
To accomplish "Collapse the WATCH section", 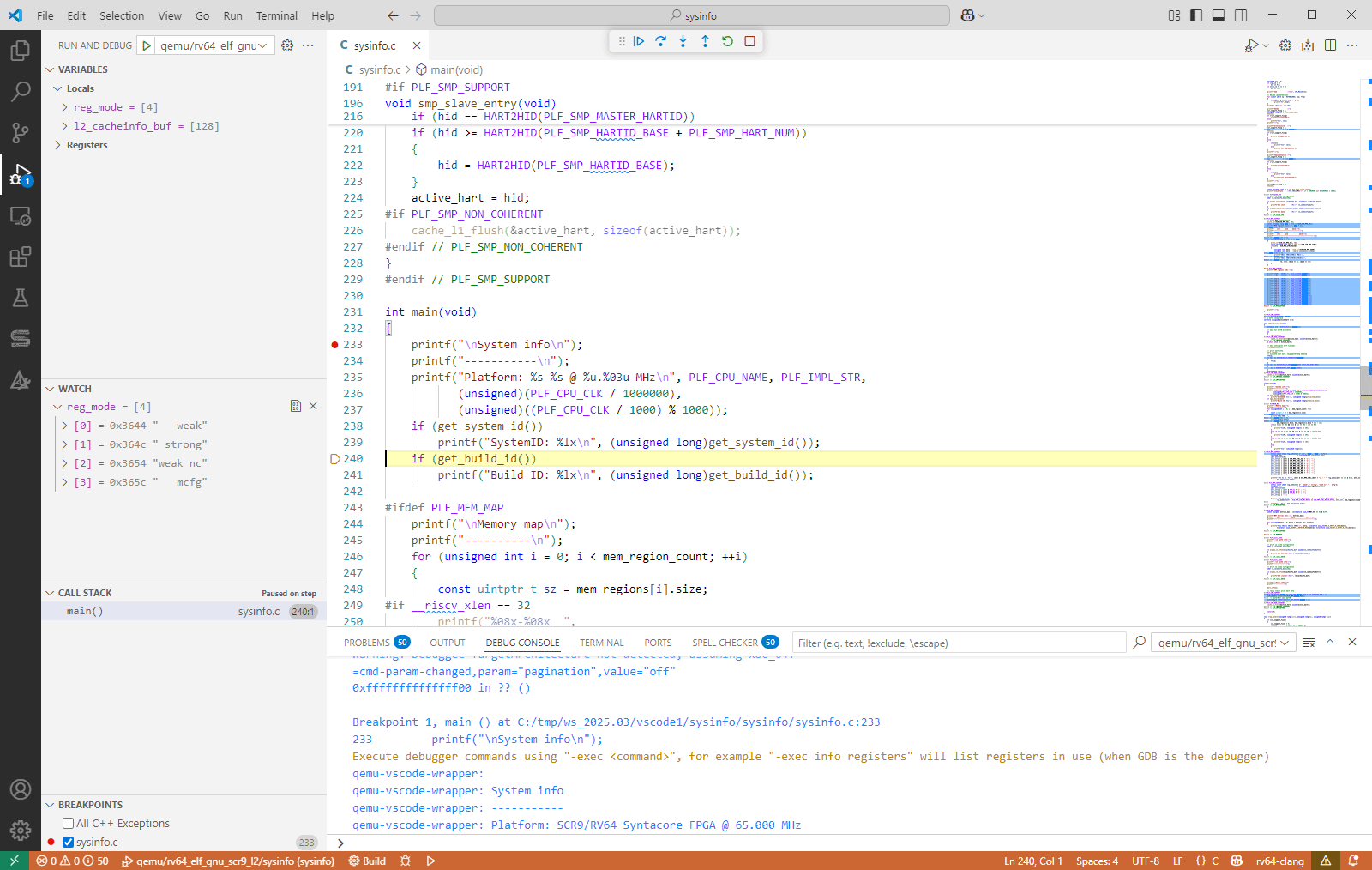I will (x=50, y=389).
